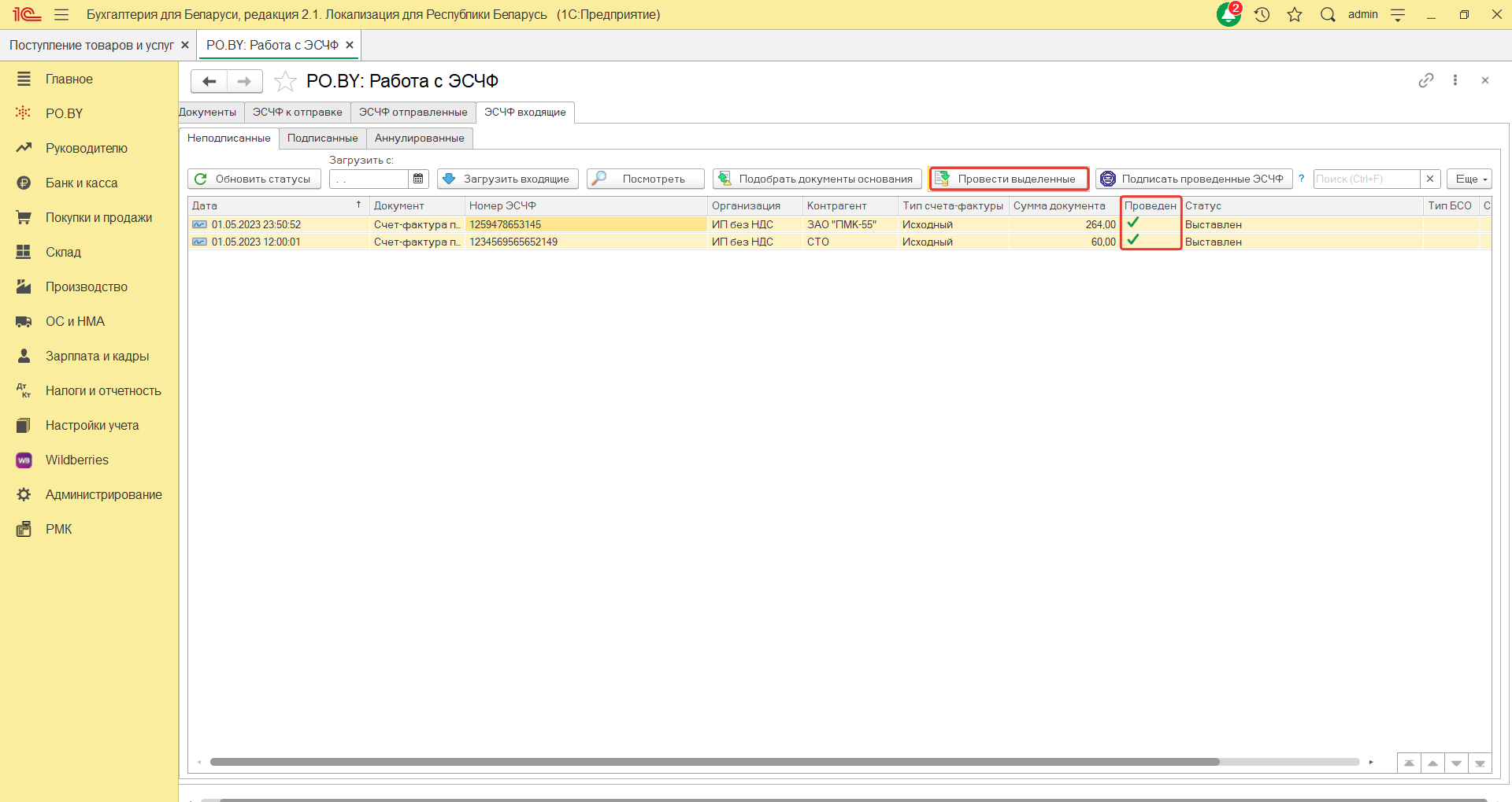Open the three-dot form options menu
The height and width of the screenshot is (802, 1512).
tap(1455, 80)
